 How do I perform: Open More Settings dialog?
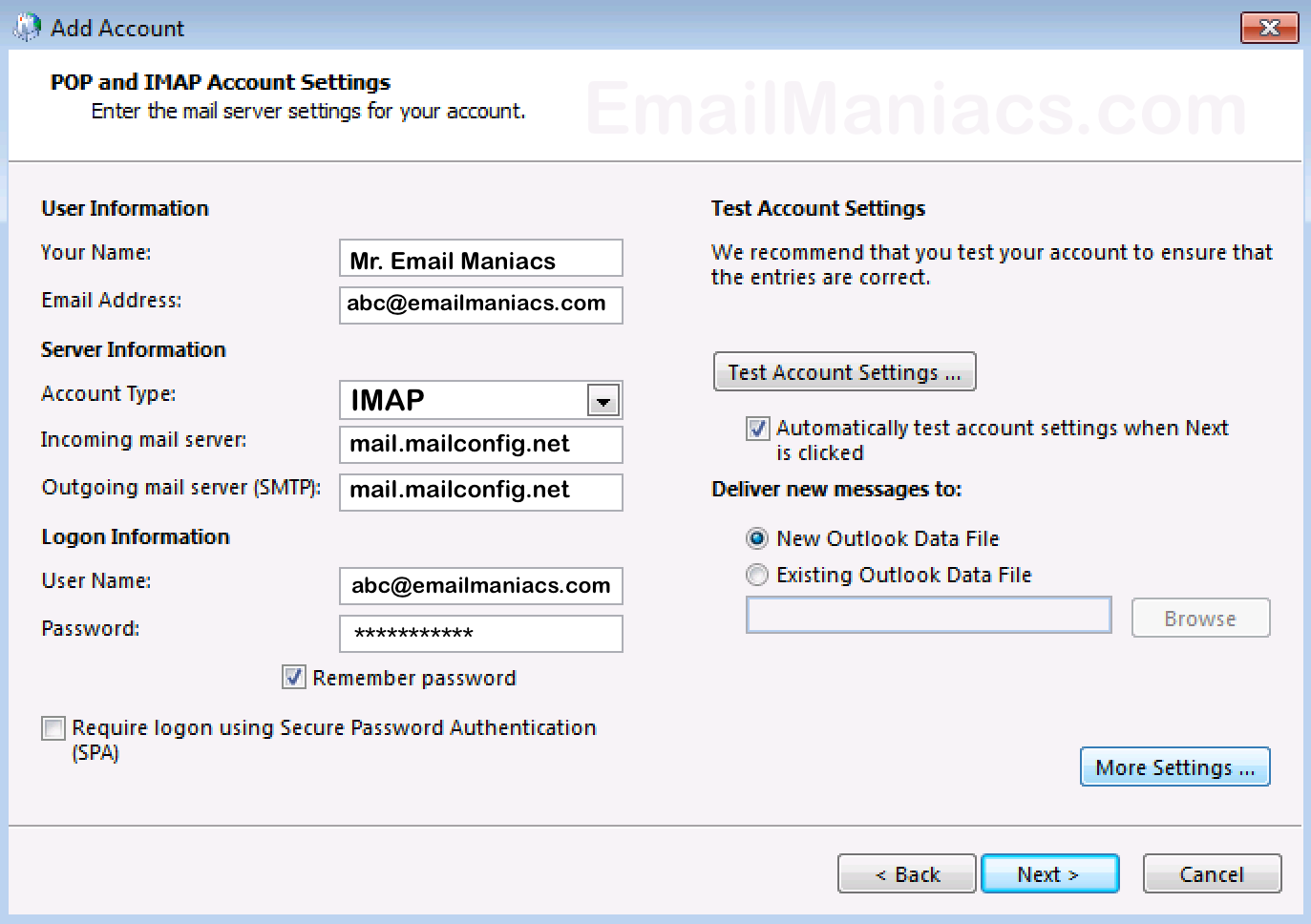pos(1174,767)
